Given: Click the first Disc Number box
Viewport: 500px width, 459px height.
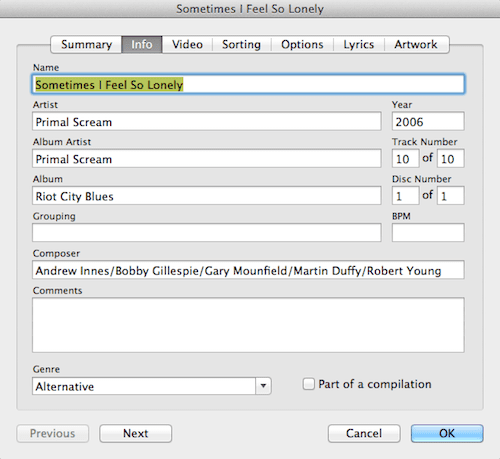Looking at the screenshot, I should 405,196.
